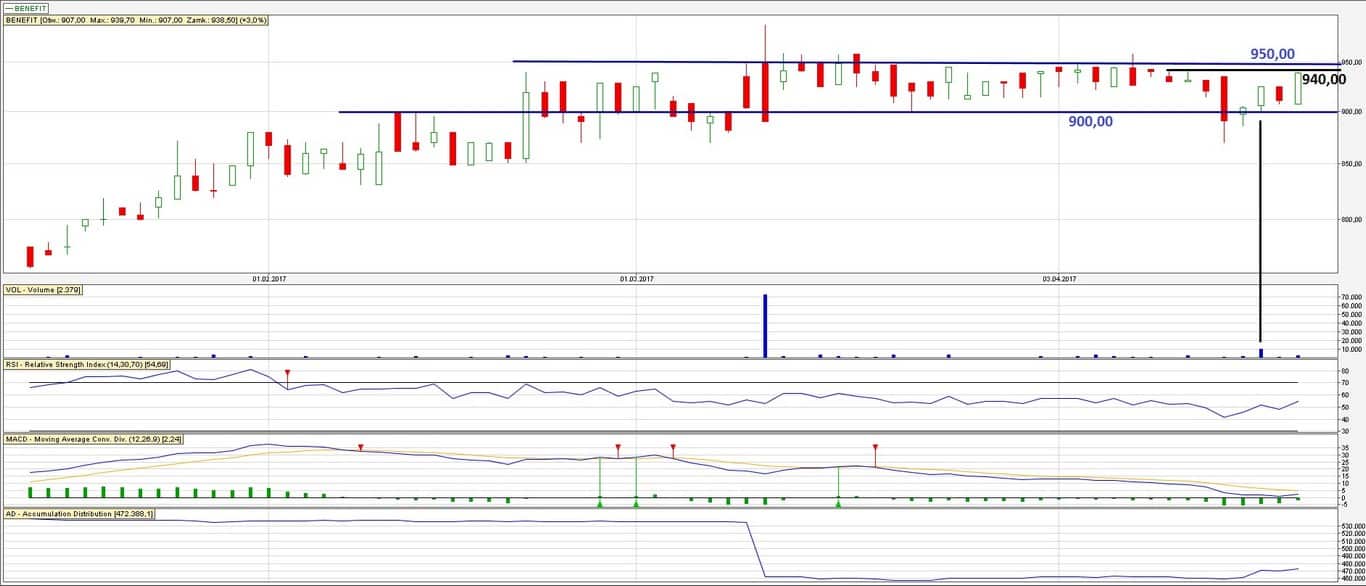Click the rightmost green candle on the price chart

pyautogui.click(x=1298, y=88)
